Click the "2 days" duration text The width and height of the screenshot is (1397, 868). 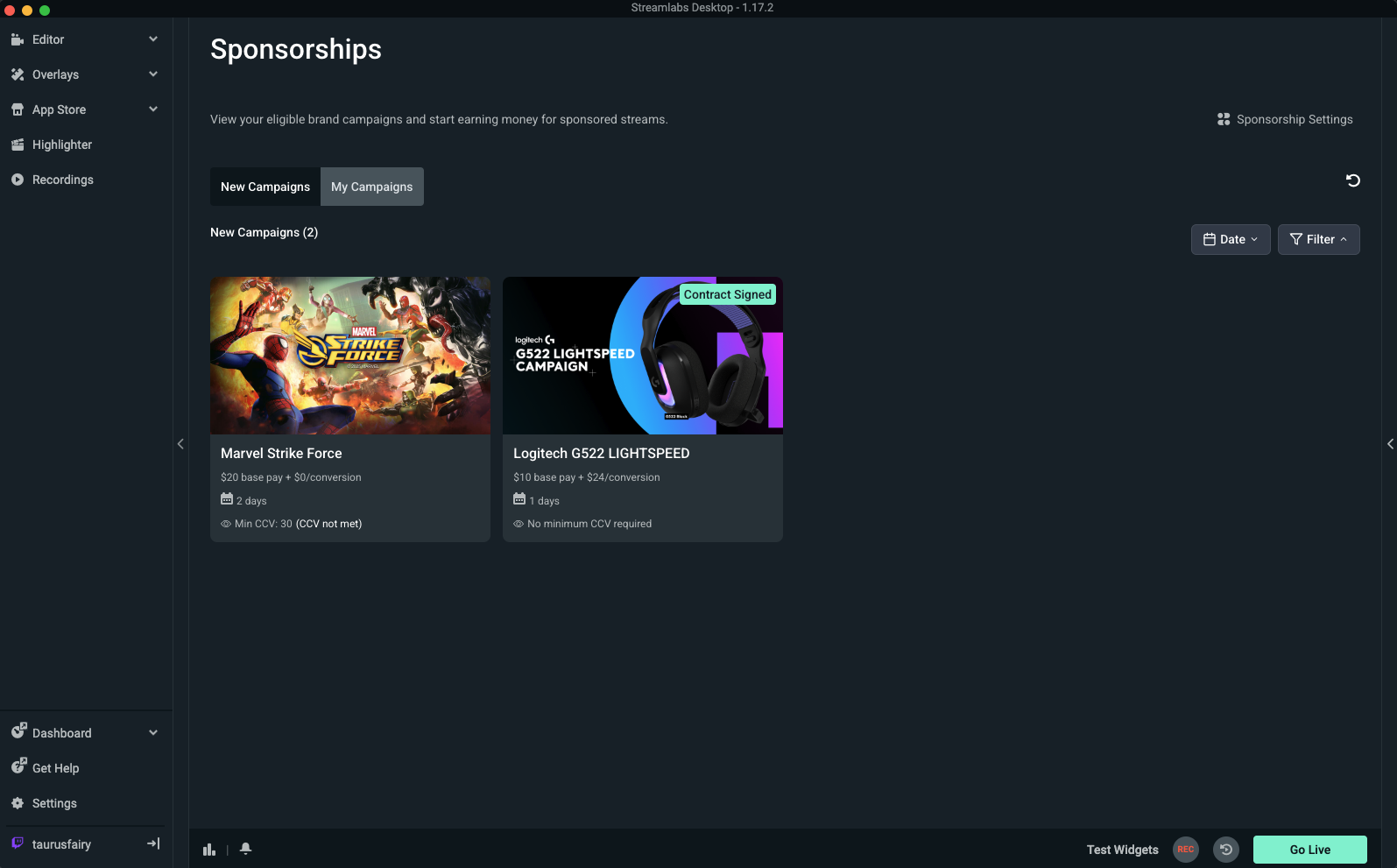[x=251, y=501]
